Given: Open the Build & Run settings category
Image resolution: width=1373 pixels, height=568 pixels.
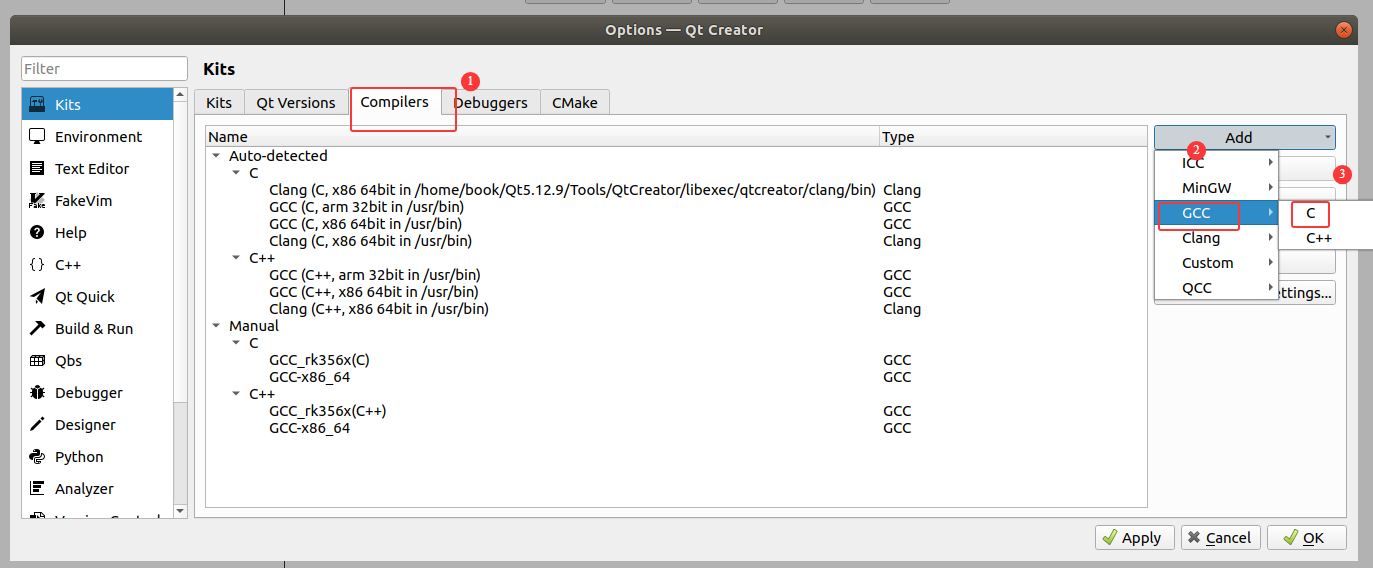Looking at the screenshot, I should [x=98, y=328].
